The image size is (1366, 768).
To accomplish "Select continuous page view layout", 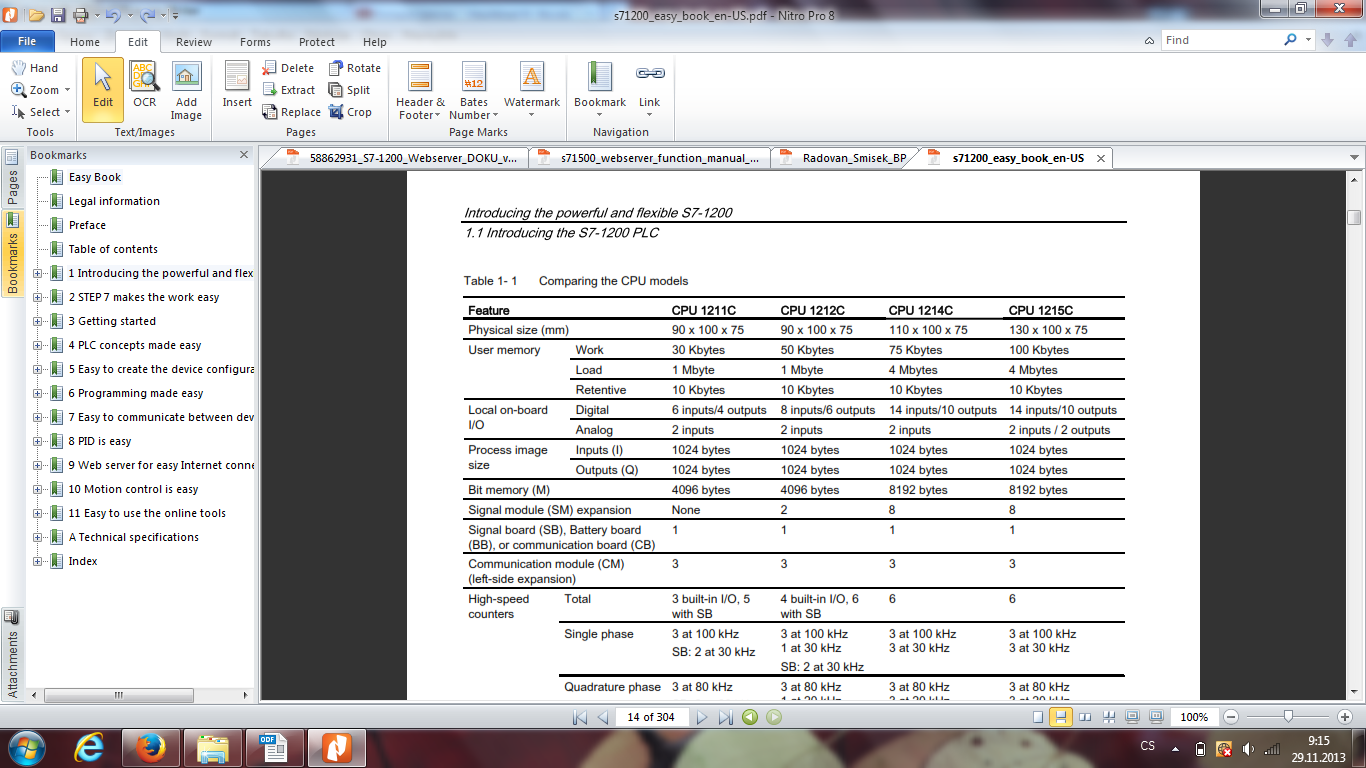I will tap(1061, 717).
